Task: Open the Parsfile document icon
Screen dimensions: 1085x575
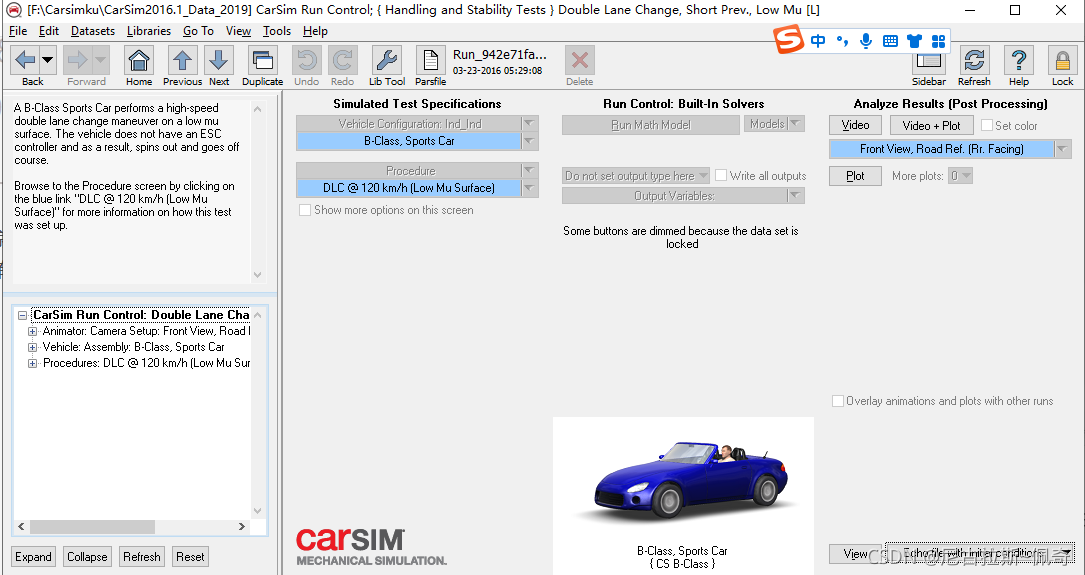Action: pyautogui.click(x=430, y=60)
